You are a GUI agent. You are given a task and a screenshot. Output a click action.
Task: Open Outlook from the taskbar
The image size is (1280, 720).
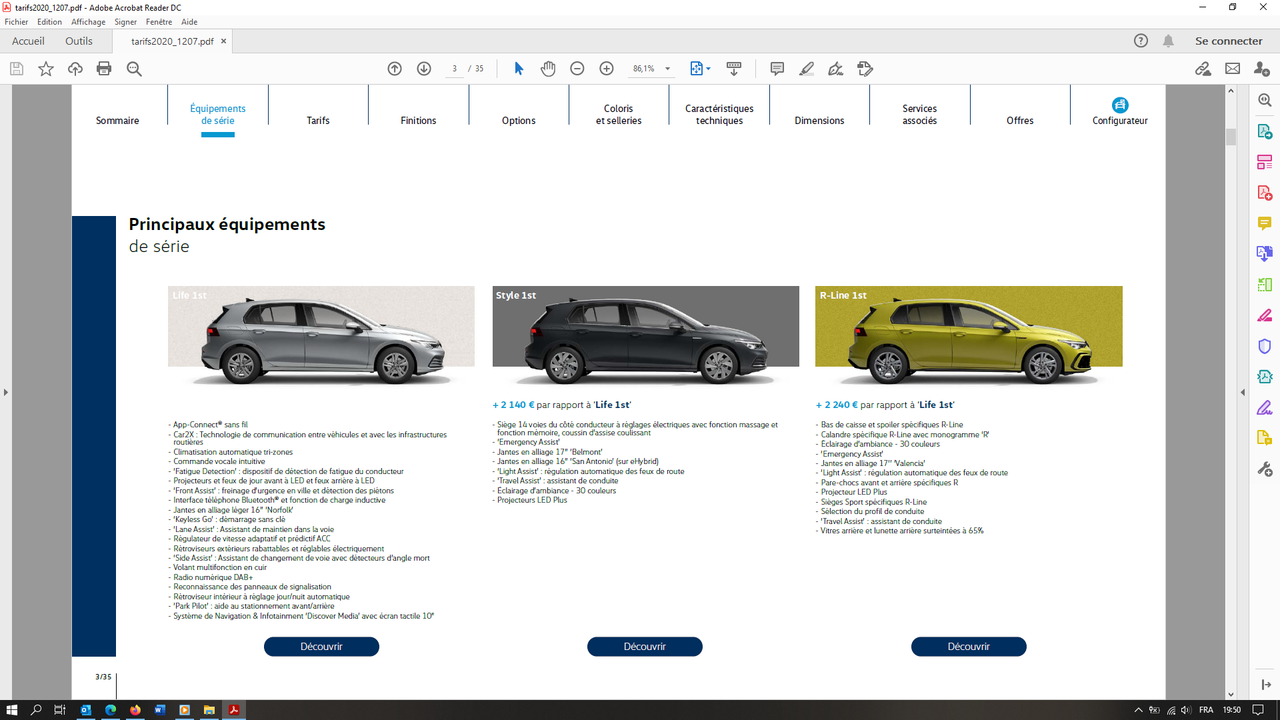(85, 710)
